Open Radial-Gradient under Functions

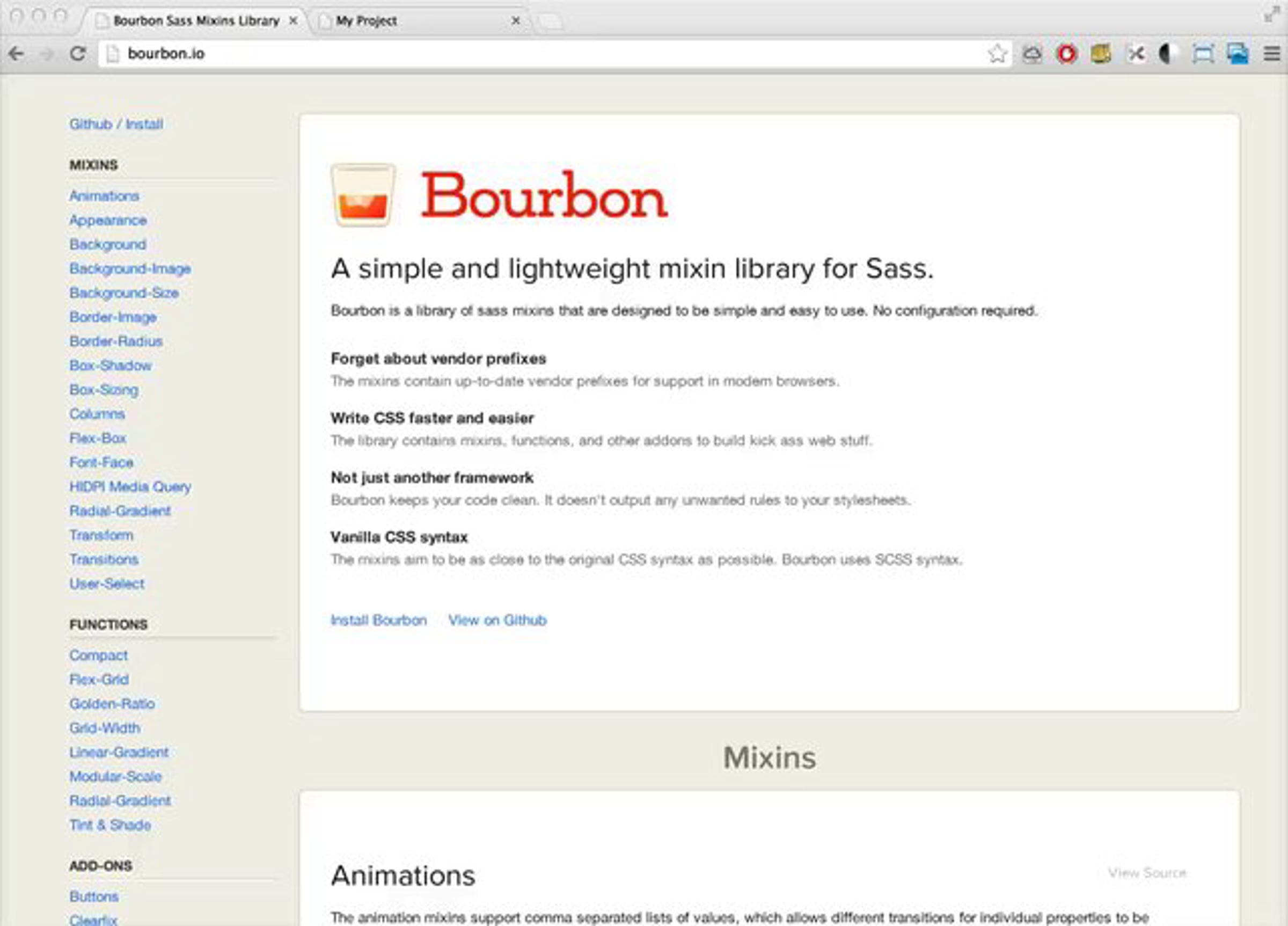pyautogui.click(x=120, y=800)
